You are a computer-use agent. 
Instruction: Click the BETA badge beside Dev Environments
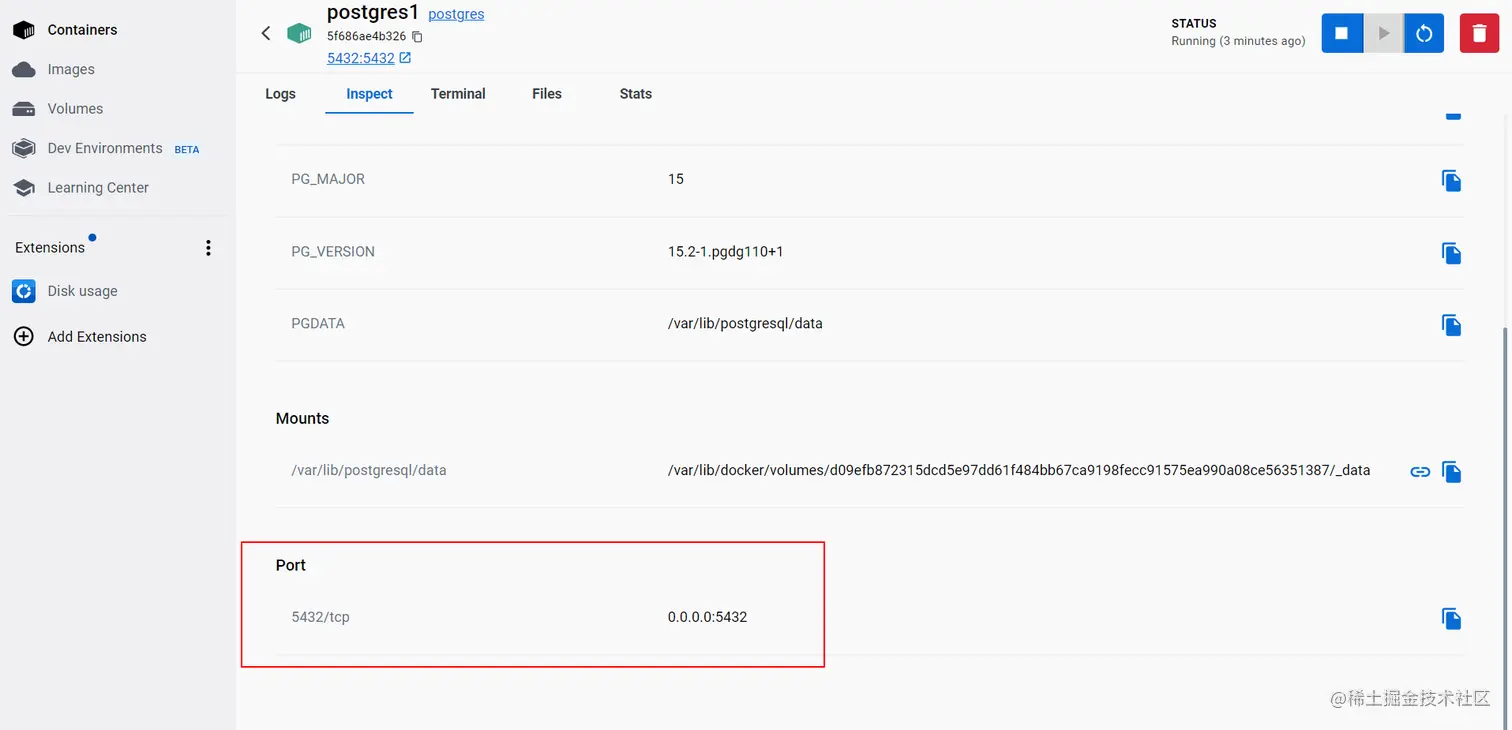click(x=187, y=149)
